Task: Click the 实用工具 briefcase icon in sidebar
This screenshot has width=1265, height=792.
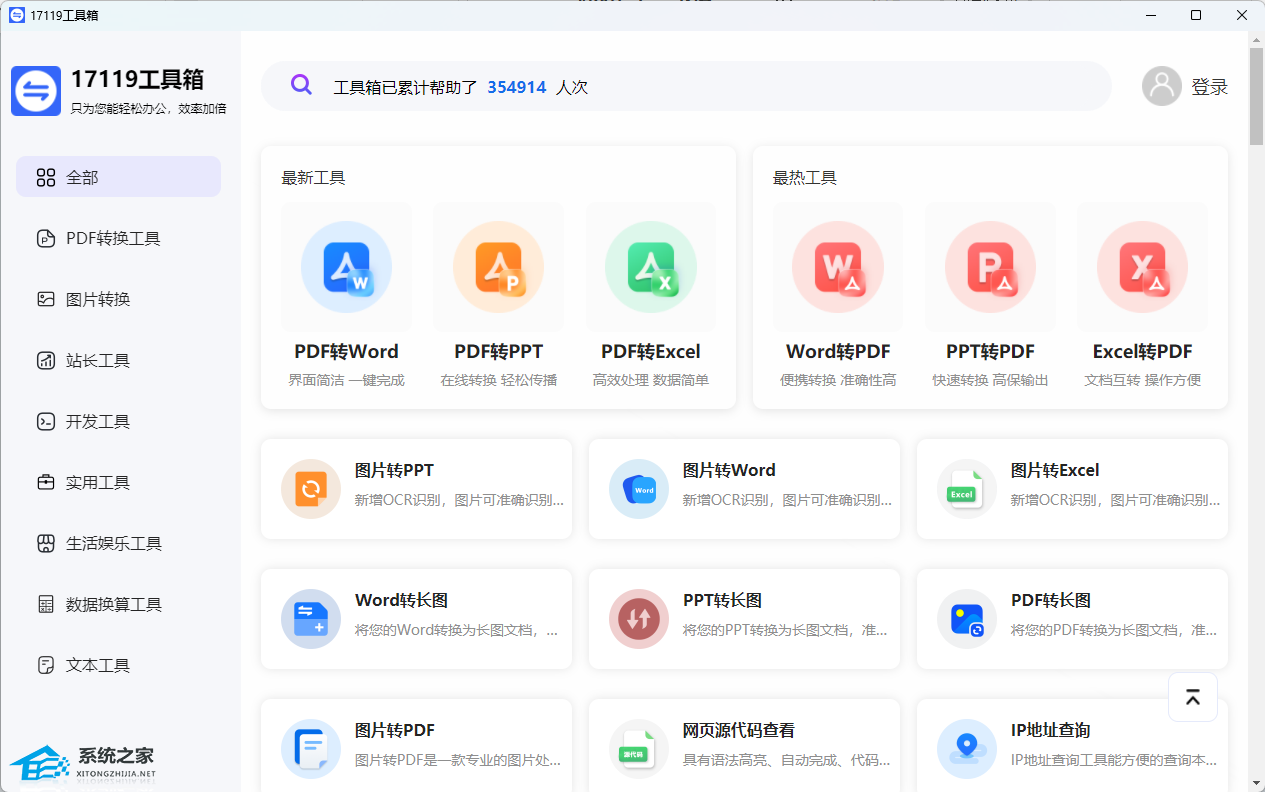Action: [46, 482]
